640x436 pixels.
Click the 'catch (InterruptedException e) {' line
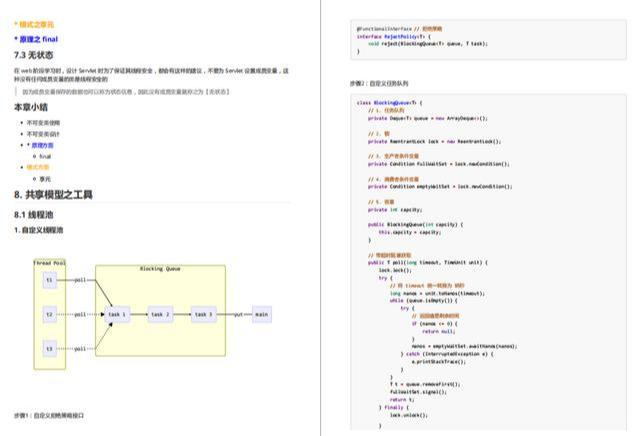[449, 354]
